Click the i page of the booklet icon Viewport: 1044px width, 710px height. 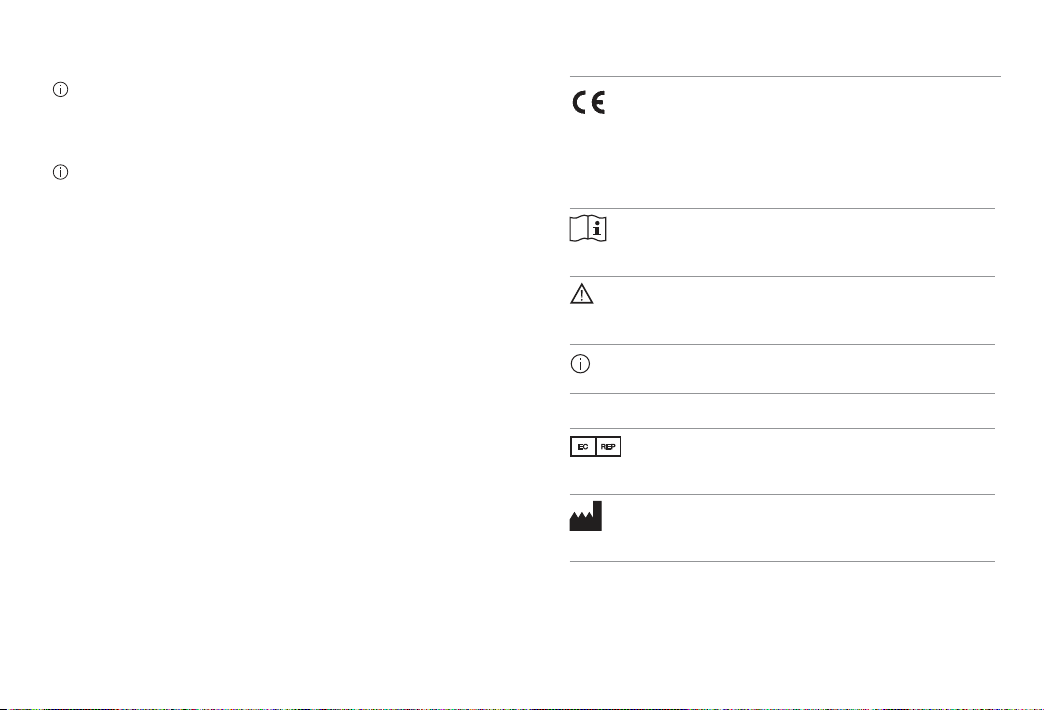pos(597,228)
